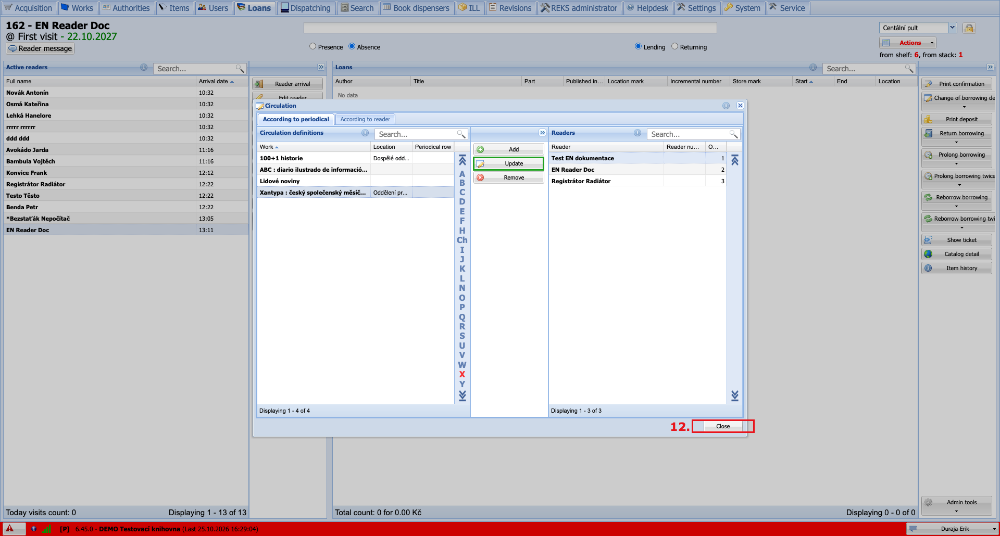
Task: Click the Update button in Circulation
Action: [x=508, y=164]
